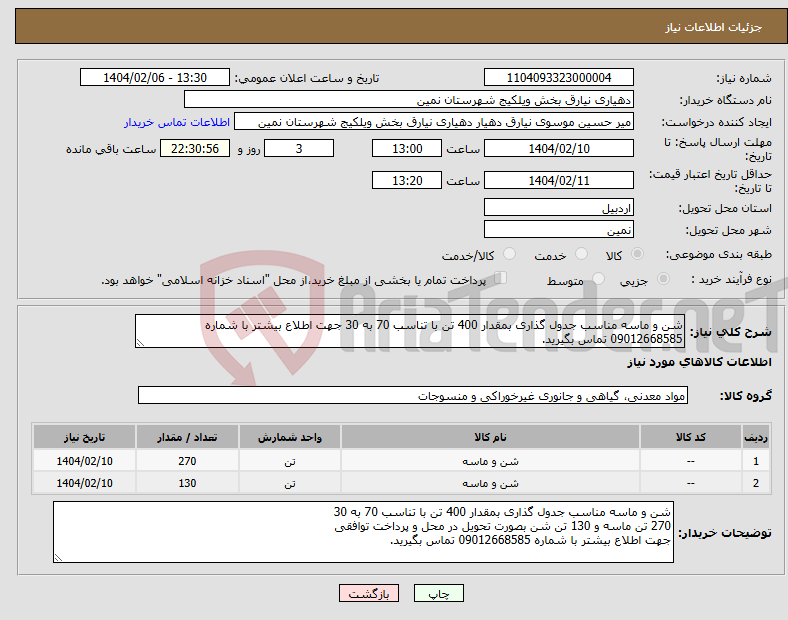788x620 pixels.
Task: Click the announcement date field 1404/02/06 - 13:30
Action: point(155,77)
